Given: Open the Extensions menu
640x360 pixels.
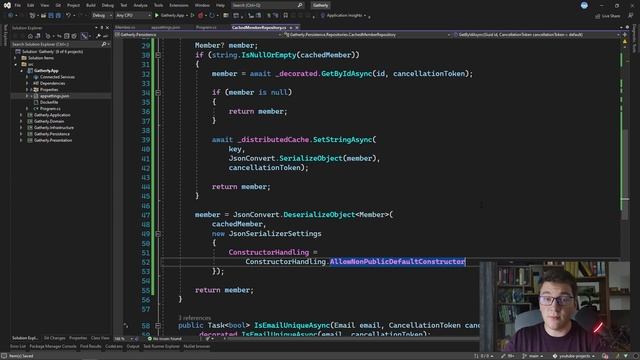Looking at the screenshot, I should pyautogui.click(x=179, y=5).
